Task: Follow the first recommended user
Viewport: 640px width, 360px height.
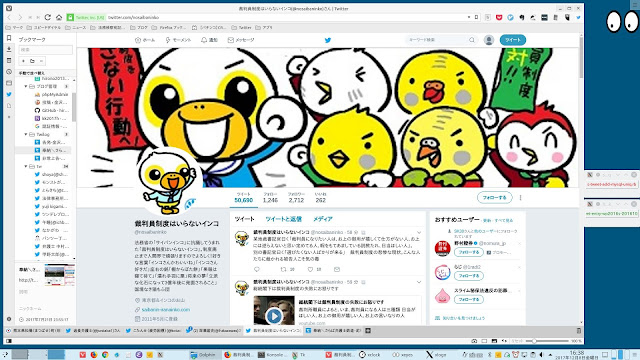Action: point(469,252)
